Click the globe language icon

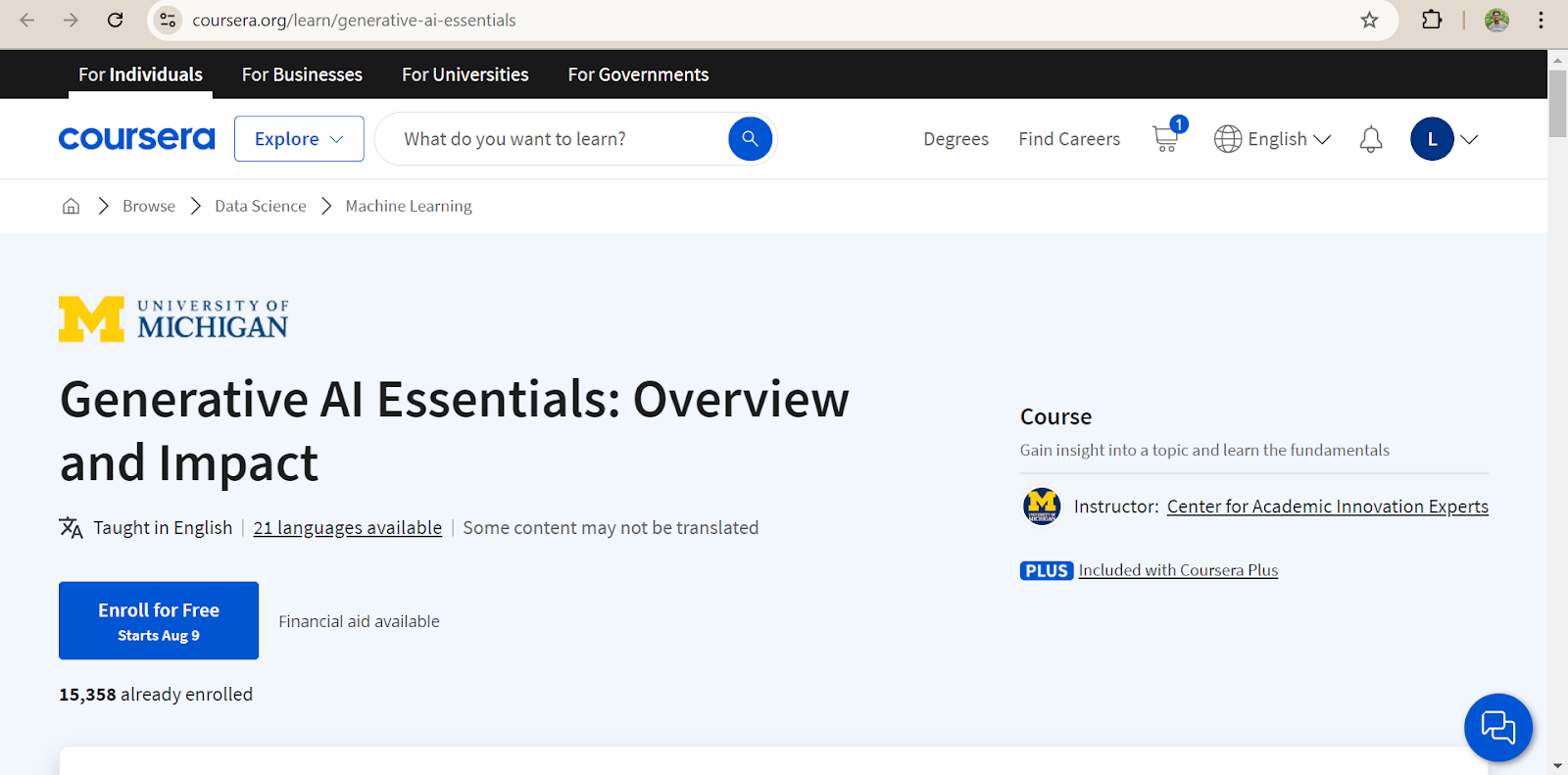click(1228, 139)
